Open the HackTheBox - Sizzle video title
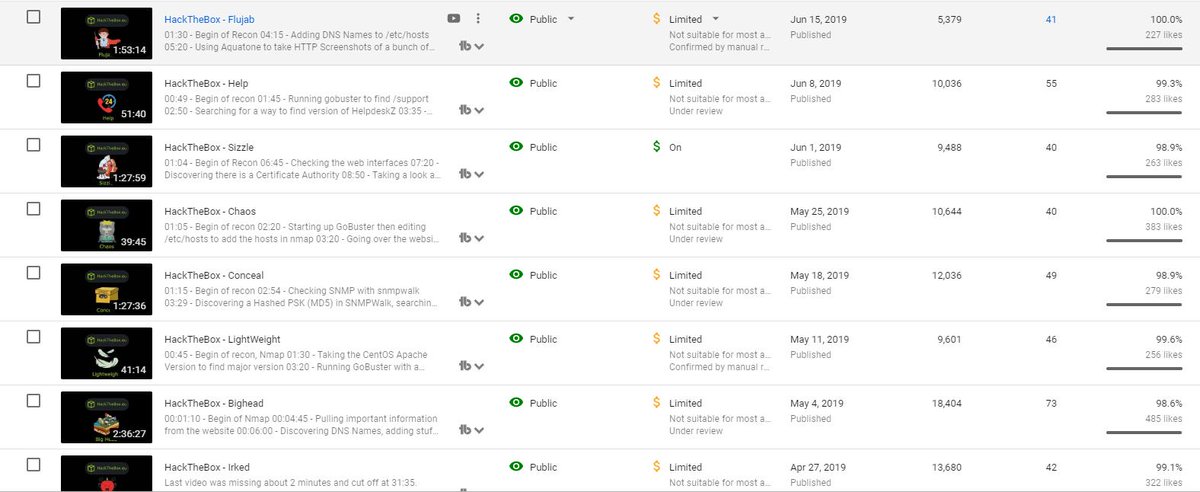Image resolution: width=1200 pixels, height=492 pixels. [208, 147]
